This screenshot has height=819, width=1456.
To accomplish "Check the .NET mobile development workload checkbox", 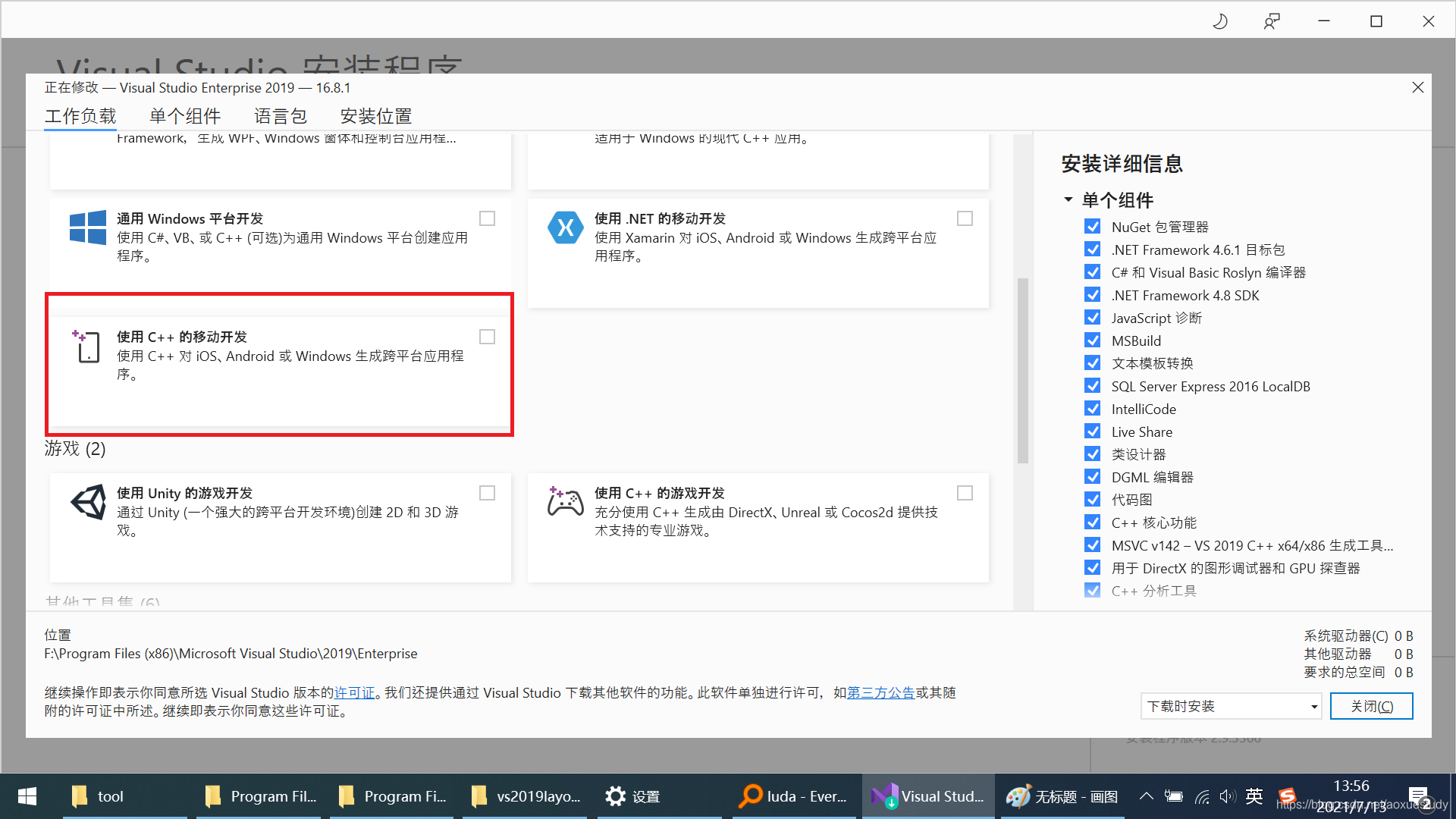I will pyautogui.click(x=965, y=218).
